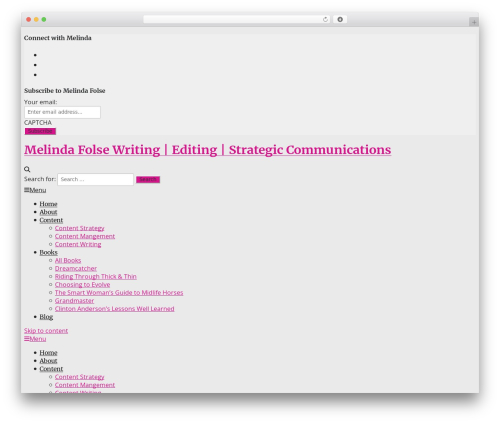Open the Melinda Folse site title link
Image resolution: width=500 pixels, height=423 pixels.
pos(207,150)
